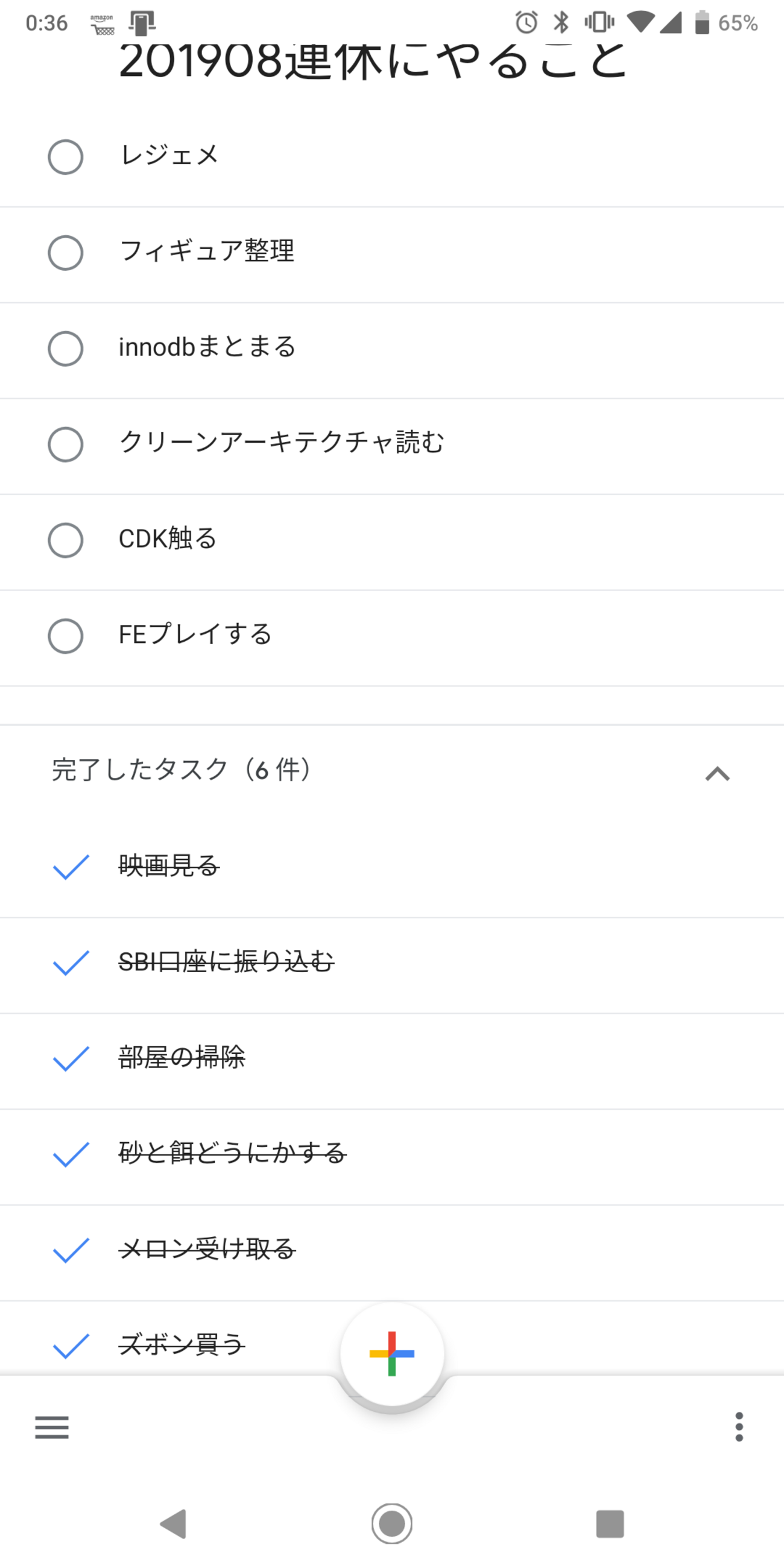The image size is (784, 1568).
Task: Open completed task SBI口座に振り込む
Action: (226, 963)
